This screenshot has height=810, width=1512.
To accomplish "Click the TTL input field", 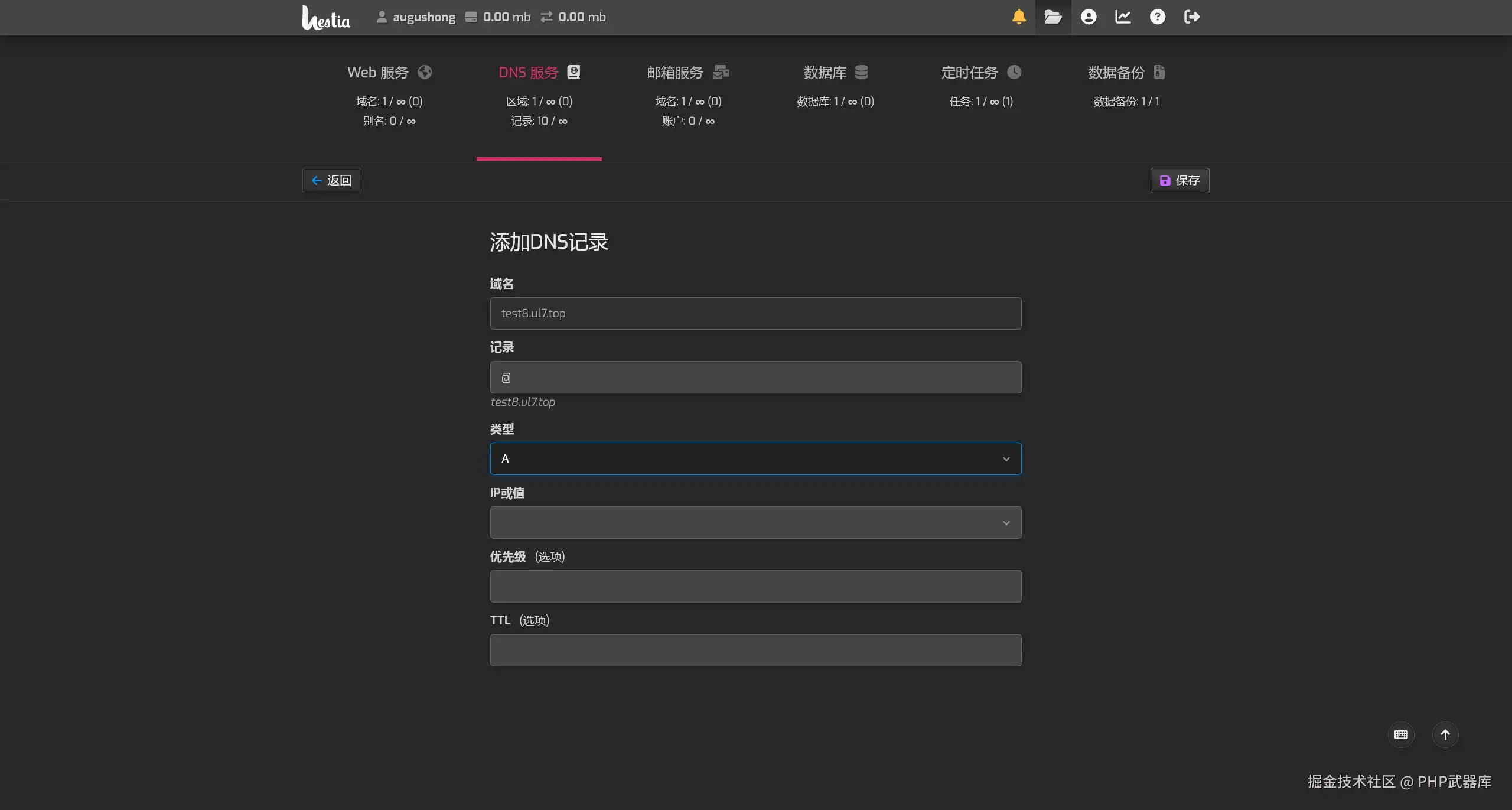I will point(755,650).
